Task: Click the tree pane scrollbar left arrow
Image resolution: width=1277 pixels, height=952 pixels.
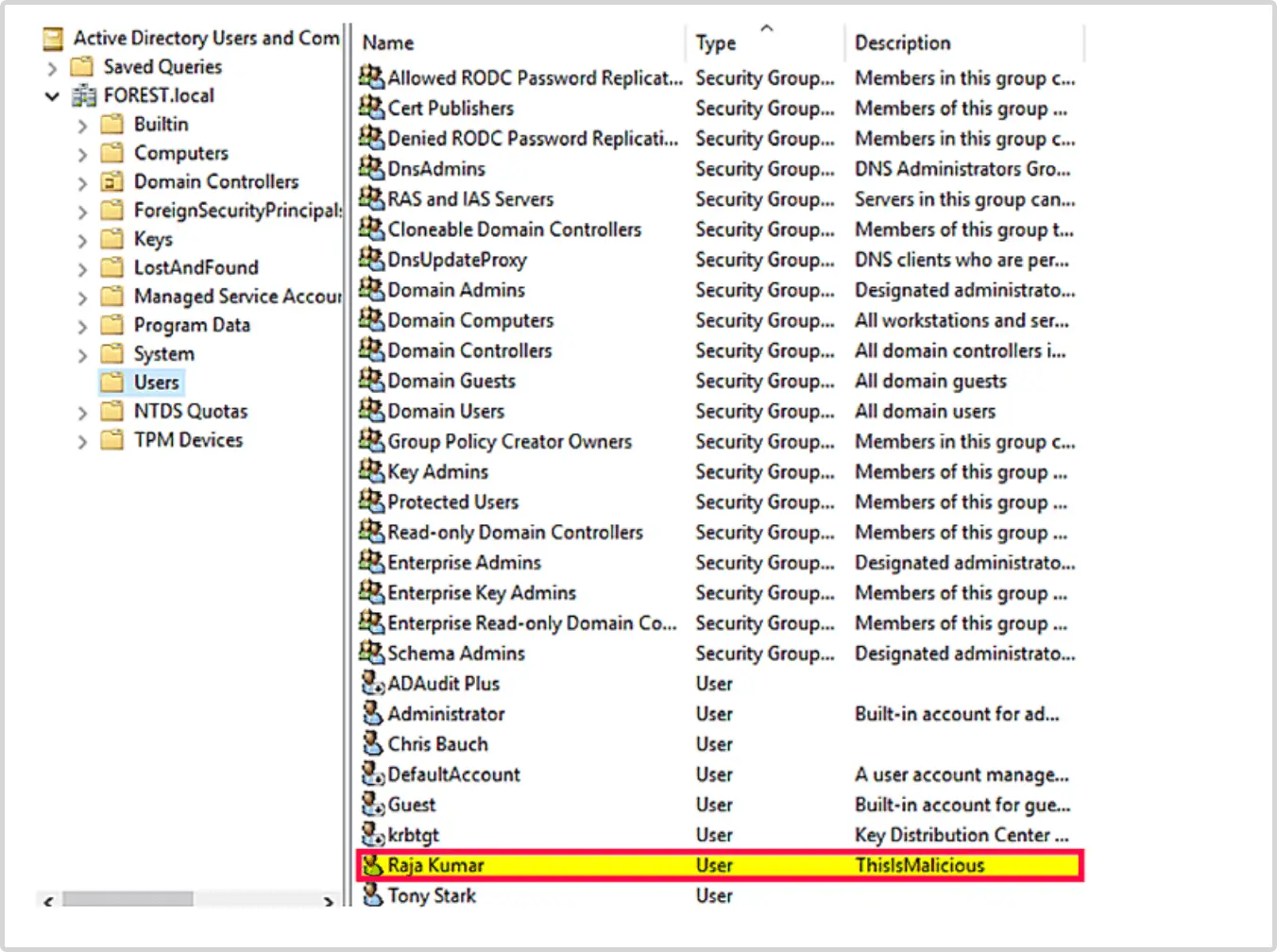Action: (x=49, y=900)
